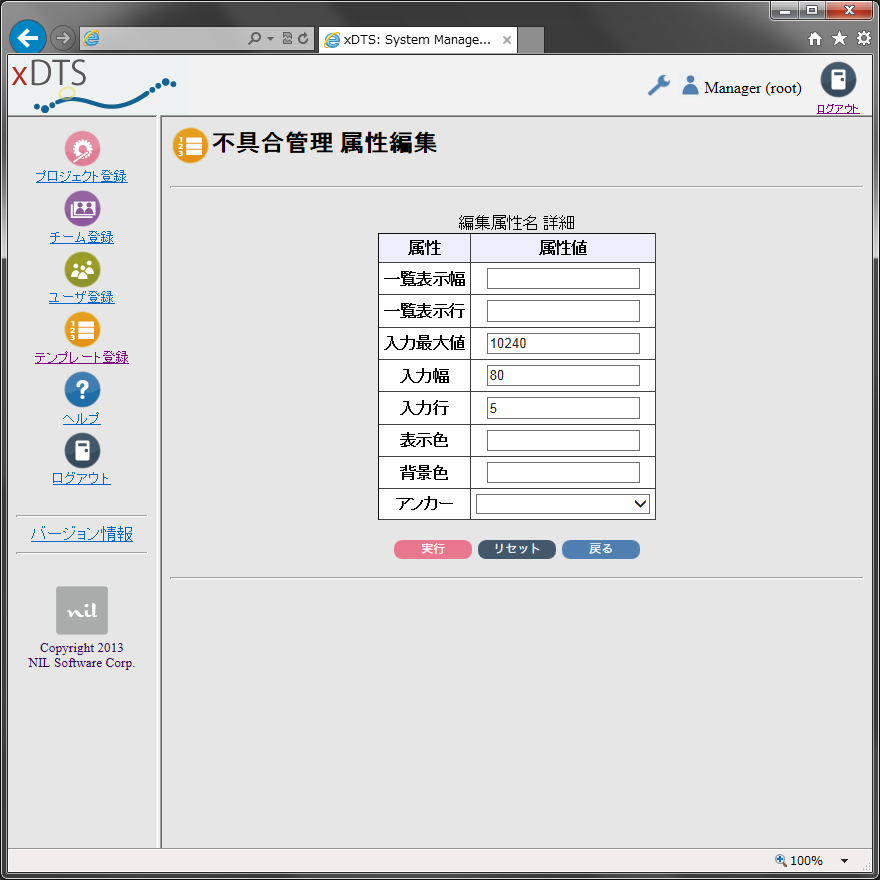Screen dimensions: 880x880
Task: Close the xDTS System Manager tab
Action: (506, 40)
